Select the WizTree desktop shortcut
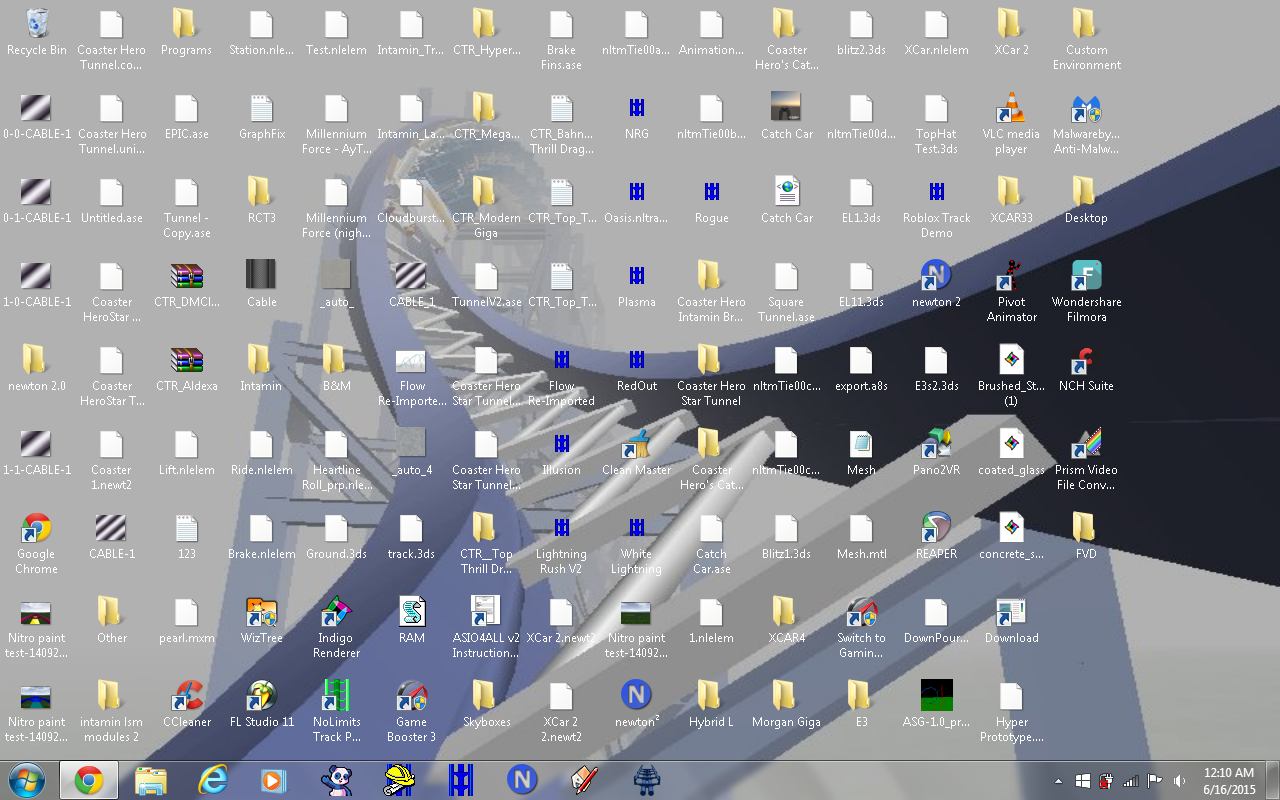Screen dimensions: 1280x800 click(262, 612)
